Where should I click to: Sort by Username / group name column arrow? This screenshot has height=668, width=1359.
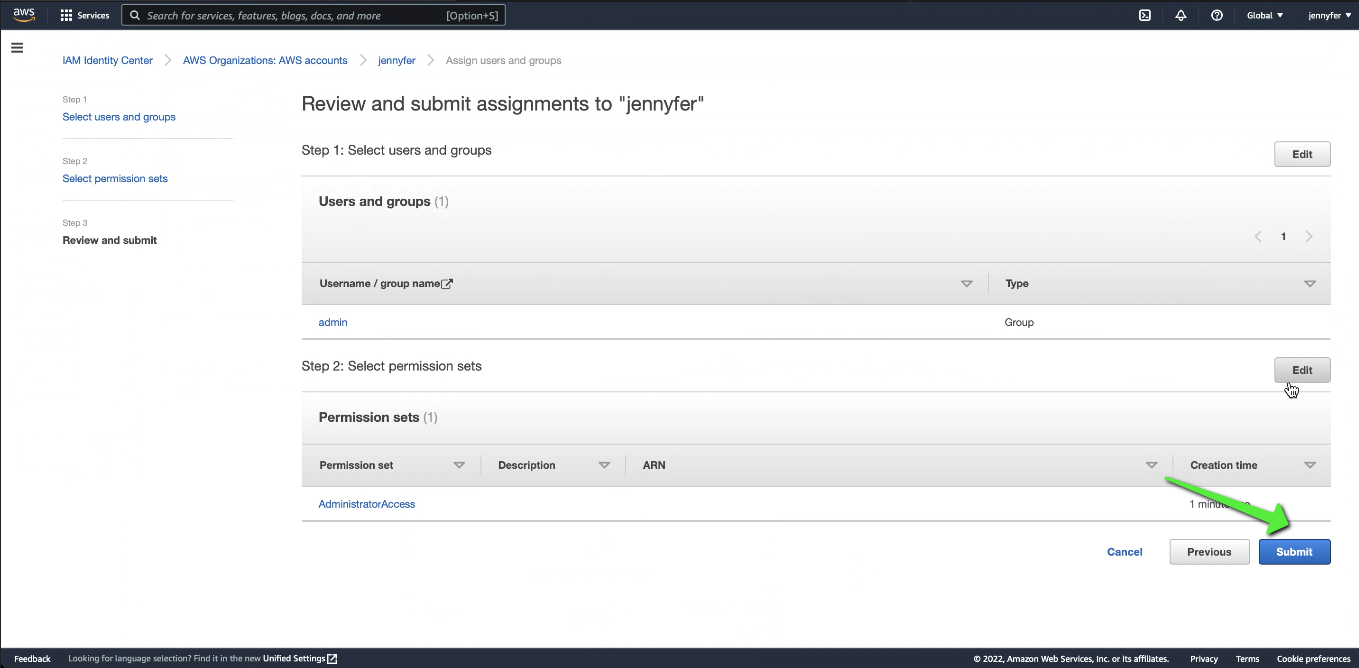point(967,284)
